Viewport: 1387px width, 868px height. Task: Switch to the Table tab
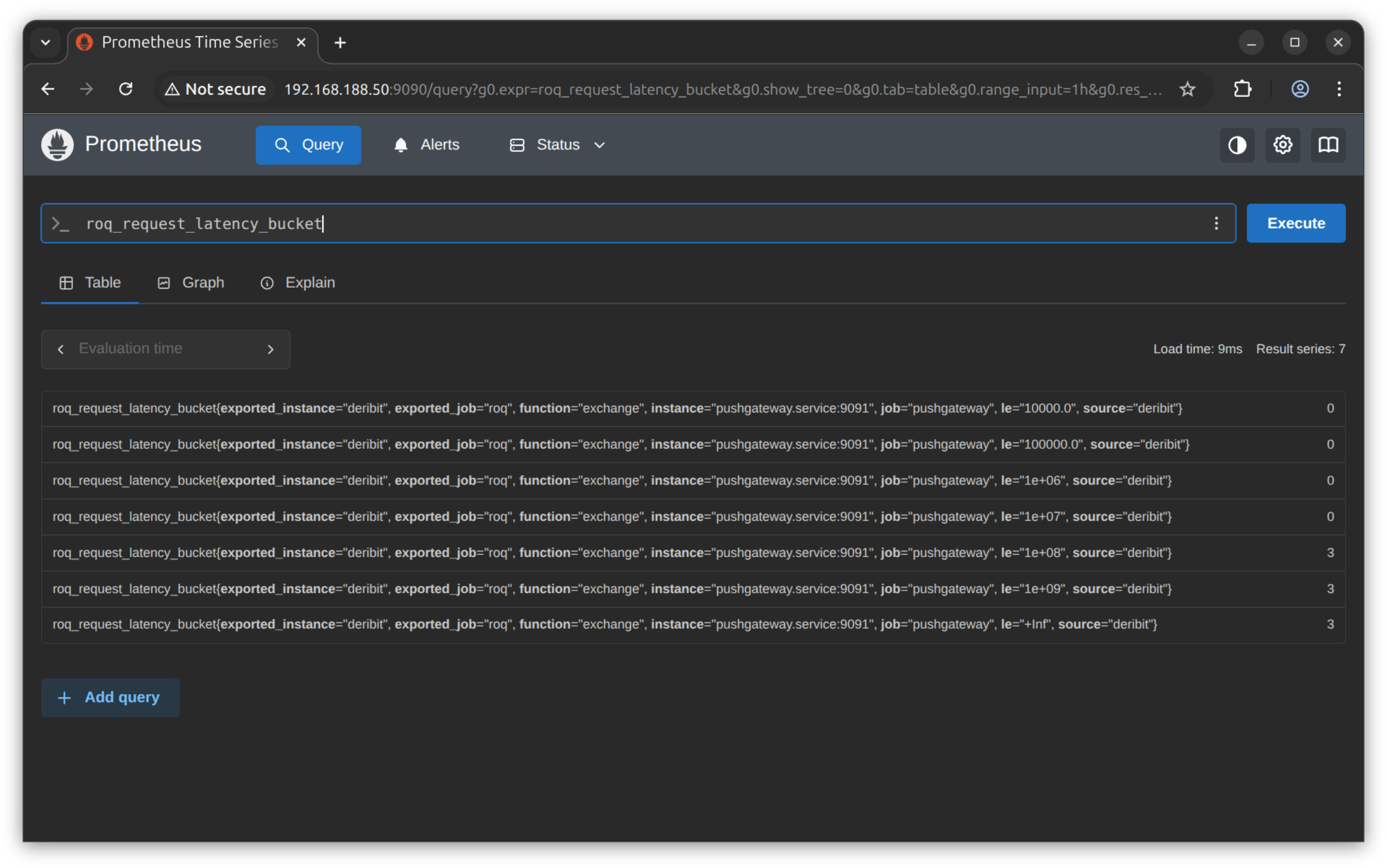(x=90, y=283)
